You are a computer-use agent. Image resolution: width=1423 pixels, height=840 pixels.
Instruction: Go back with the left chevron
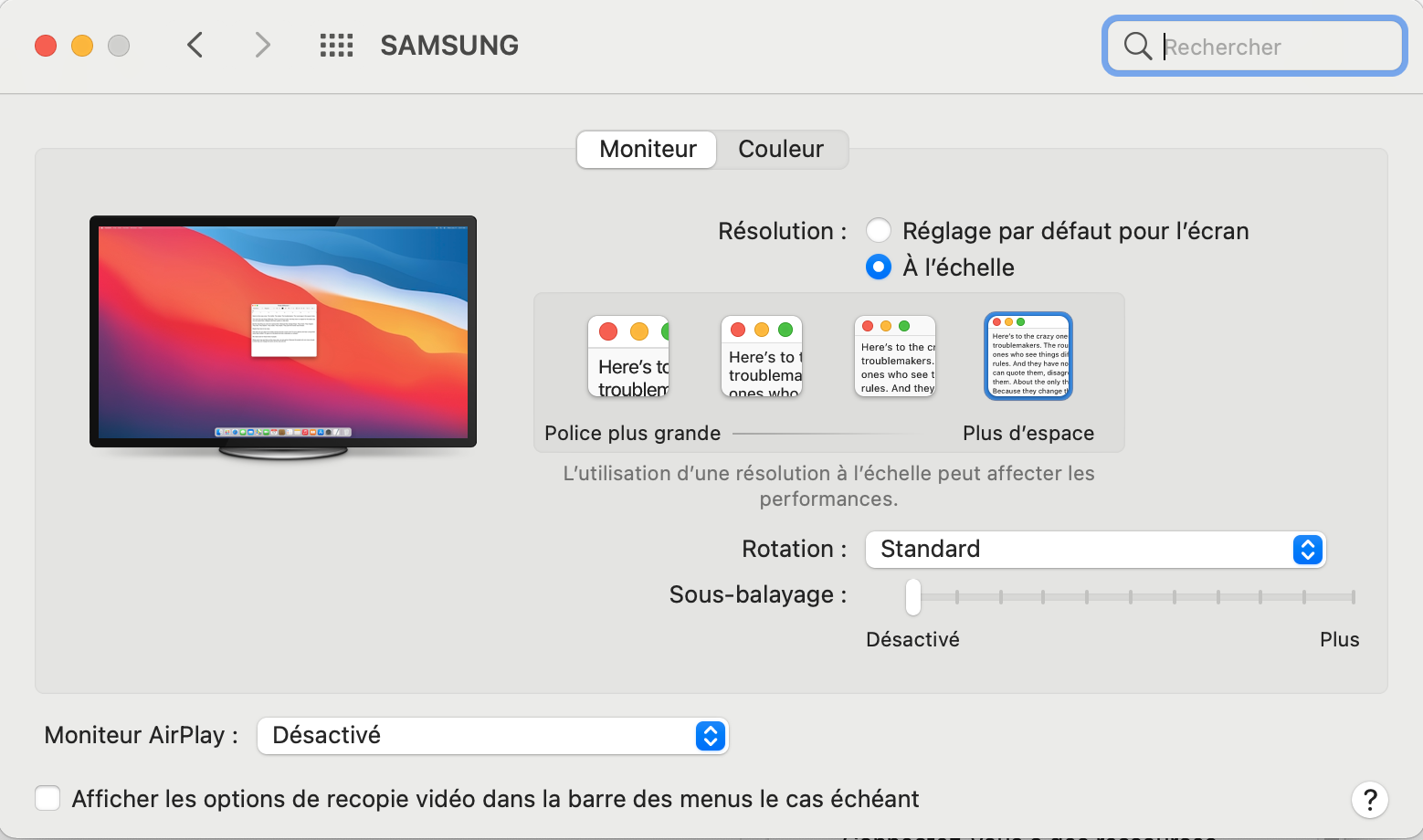pos(195,45)
